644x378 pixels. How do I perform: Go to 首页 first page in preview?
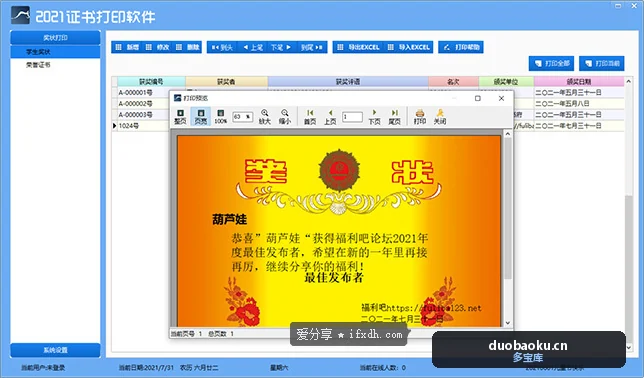point(310,116)
